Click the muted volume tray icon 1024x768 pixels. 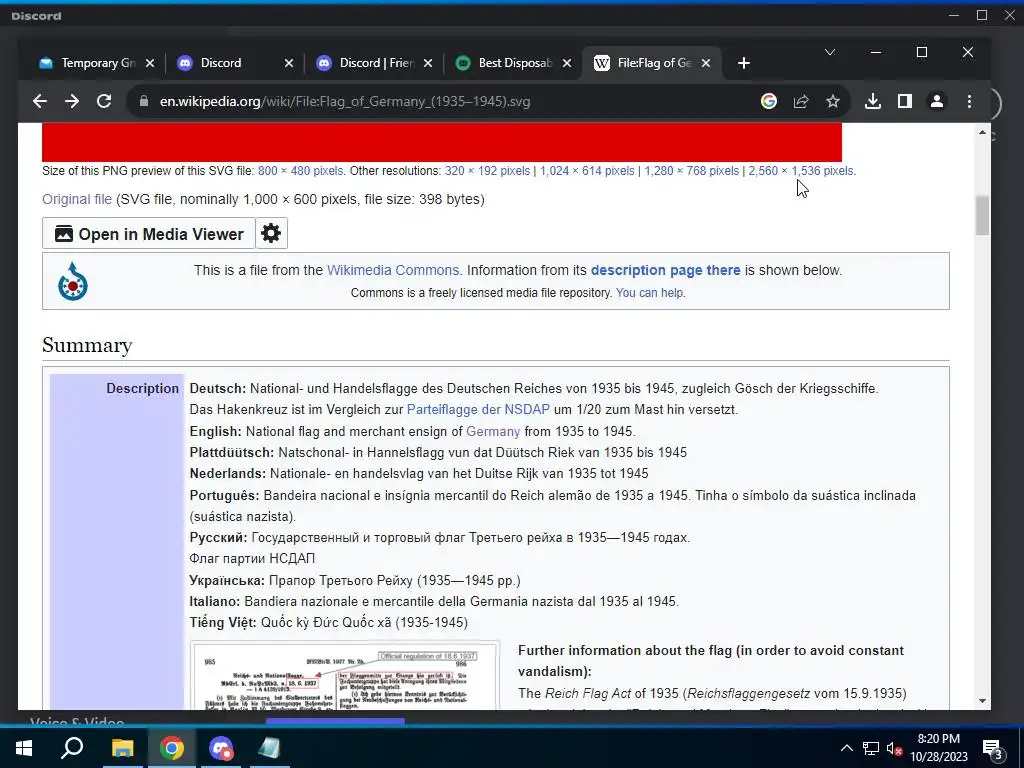(x=894, y=748)
